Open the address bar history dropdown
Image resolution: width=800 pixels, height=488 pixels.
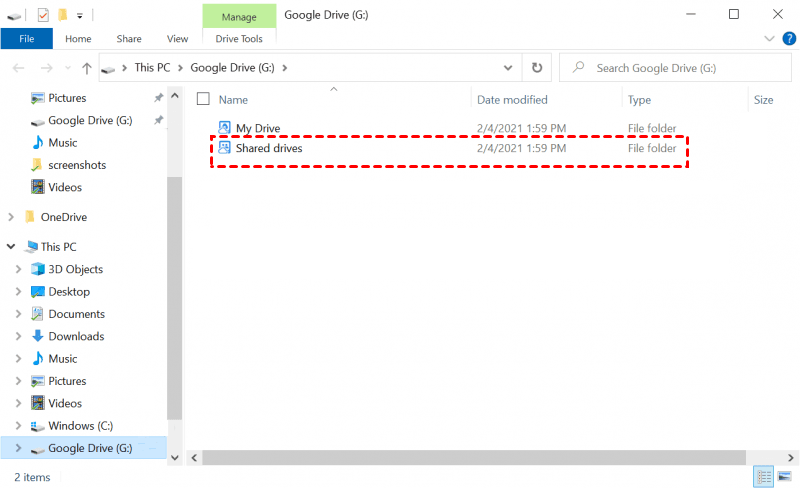[x=508, y=68]
